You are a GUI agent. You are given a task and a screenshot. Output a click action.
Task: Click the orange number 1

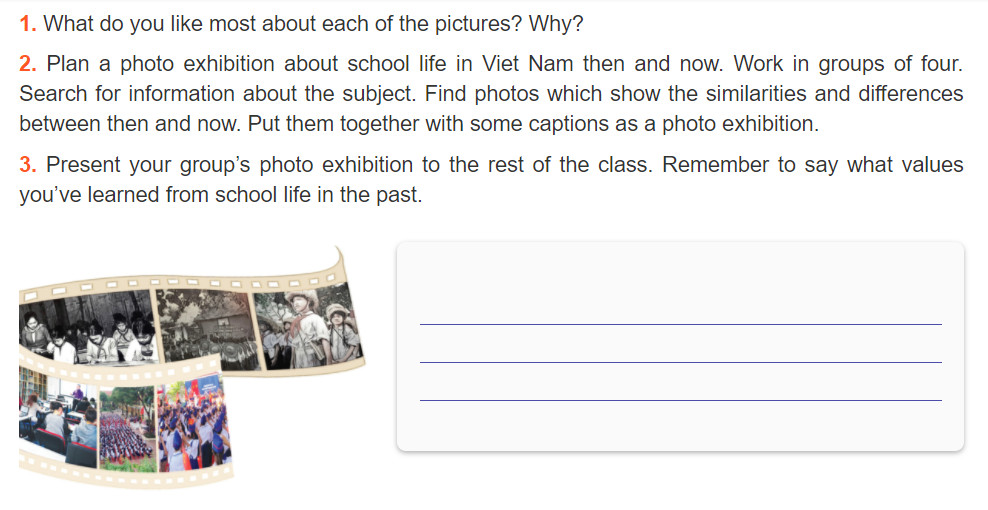[x=28, y=24]
